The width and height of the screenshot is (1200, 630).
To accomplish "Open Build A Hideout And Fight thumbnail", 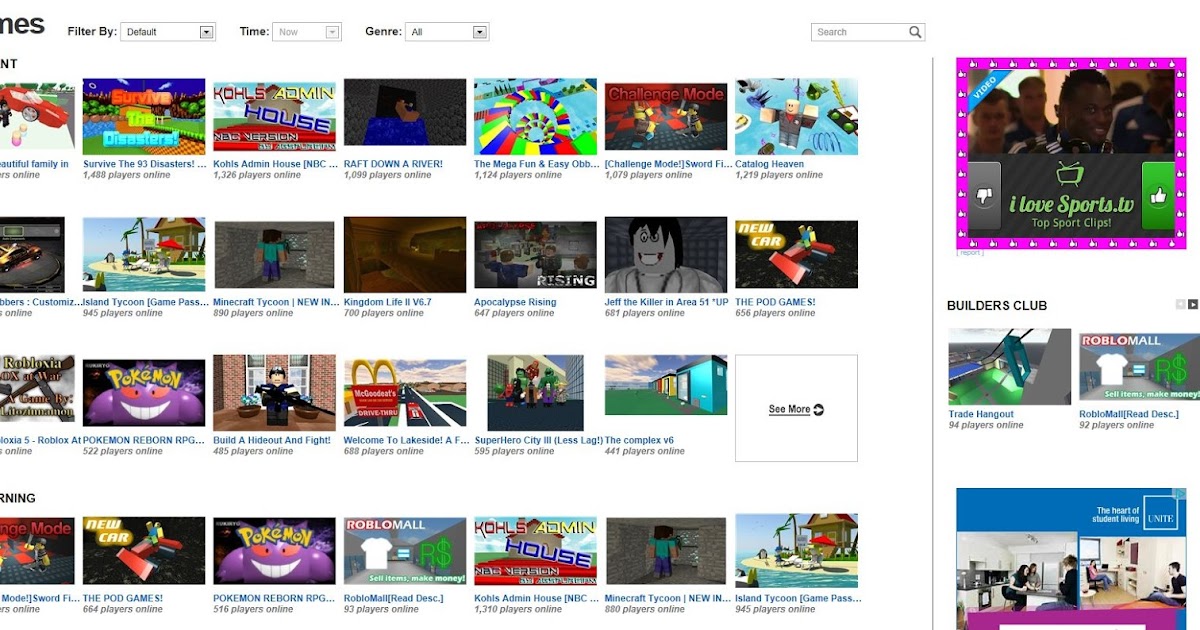I will point(274,391).
